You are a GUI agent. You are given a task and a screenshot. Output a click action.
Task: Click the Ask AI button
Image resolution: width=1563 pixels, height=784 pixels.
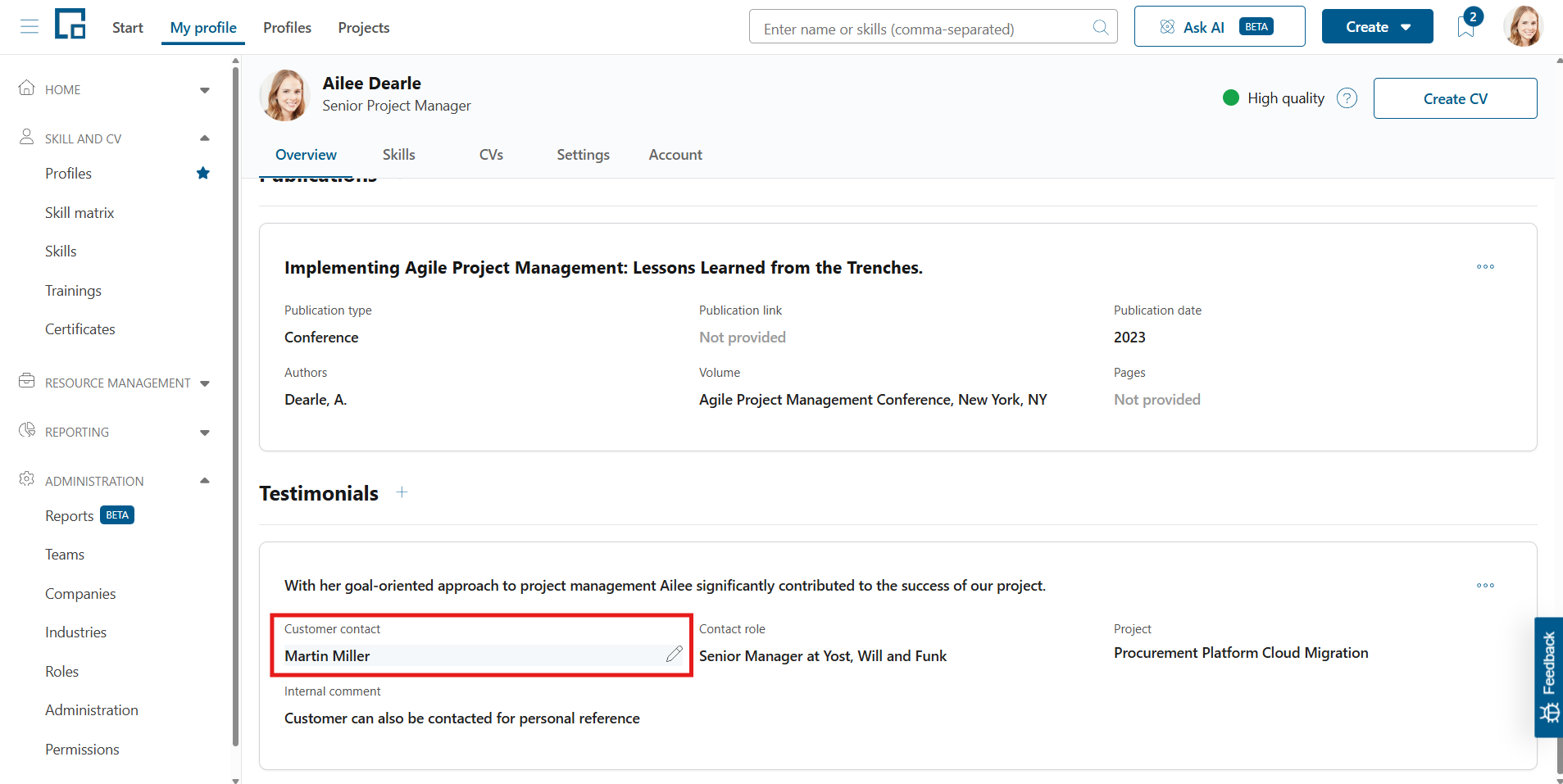(x=1219, y=26)
